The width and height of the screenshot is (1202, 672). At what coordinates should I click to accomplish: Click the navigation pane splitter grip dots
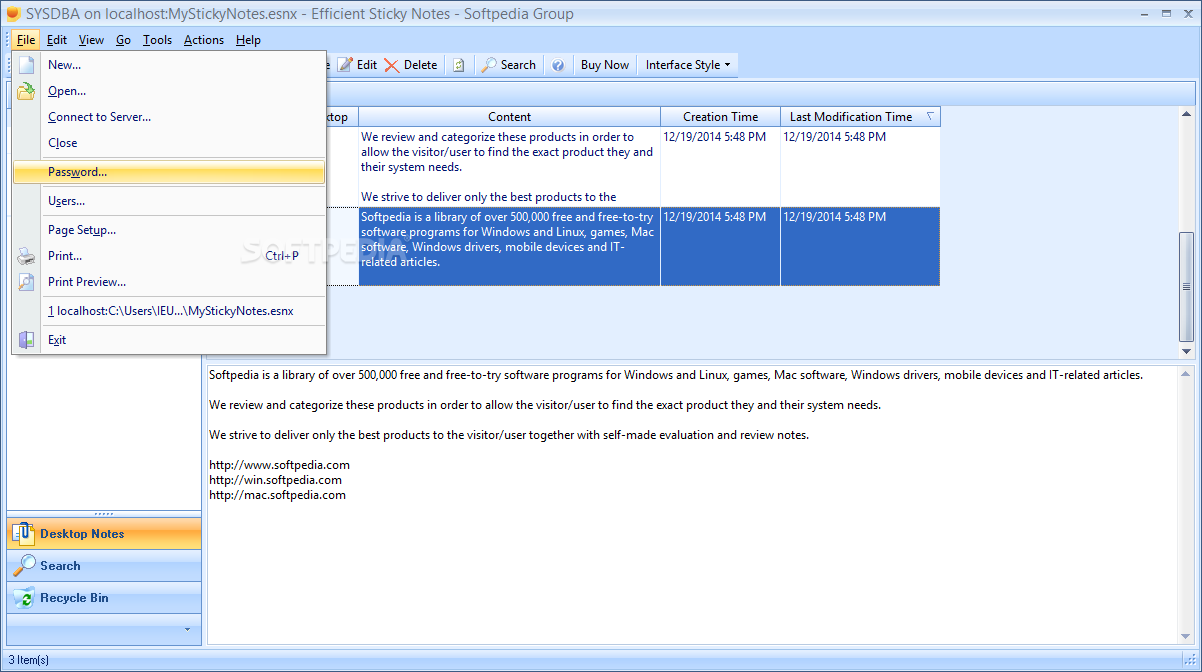[104, 514]
